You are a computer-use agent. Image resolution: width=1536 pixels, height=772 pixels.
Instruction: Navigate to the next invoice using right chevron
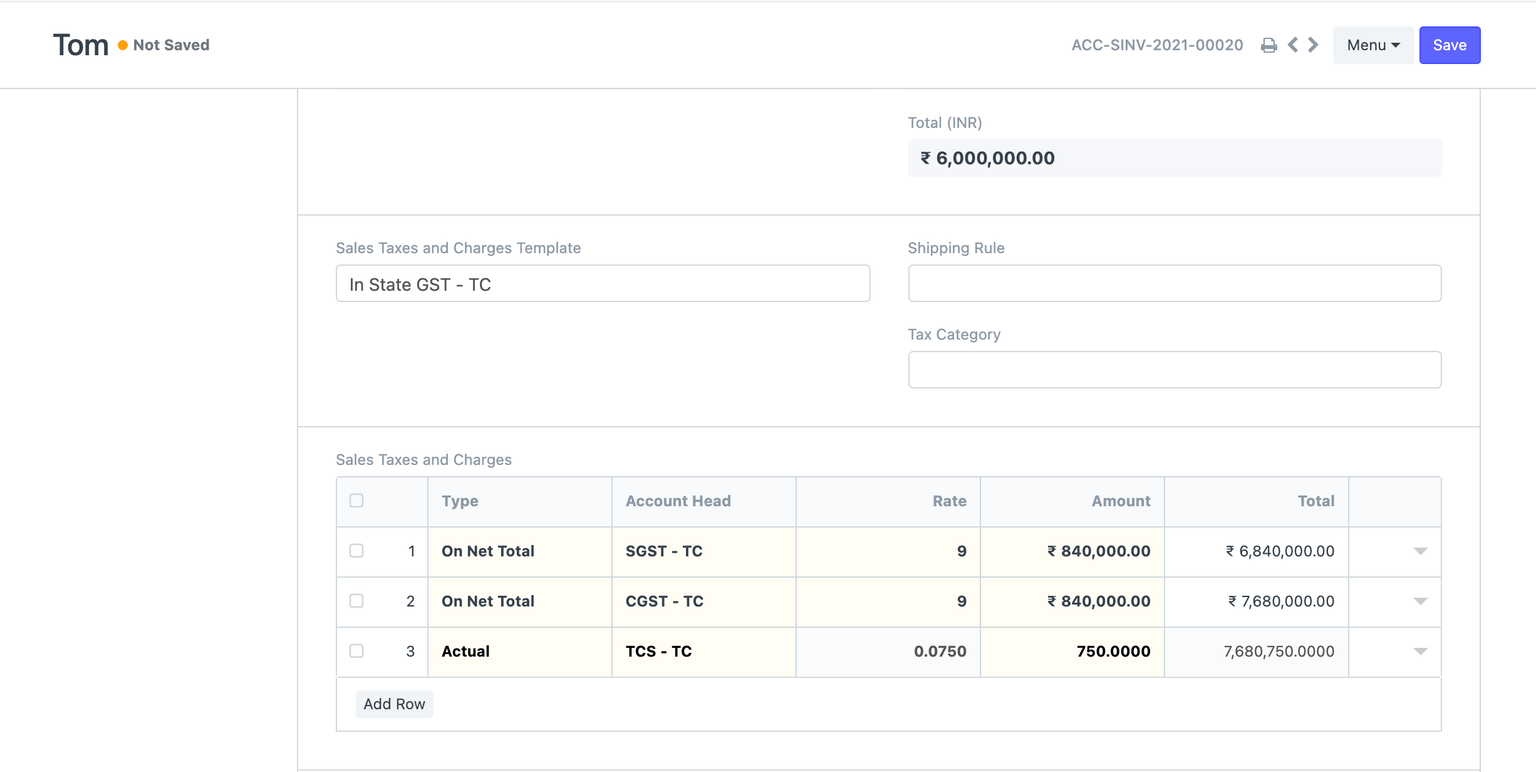coord(1313,45)
